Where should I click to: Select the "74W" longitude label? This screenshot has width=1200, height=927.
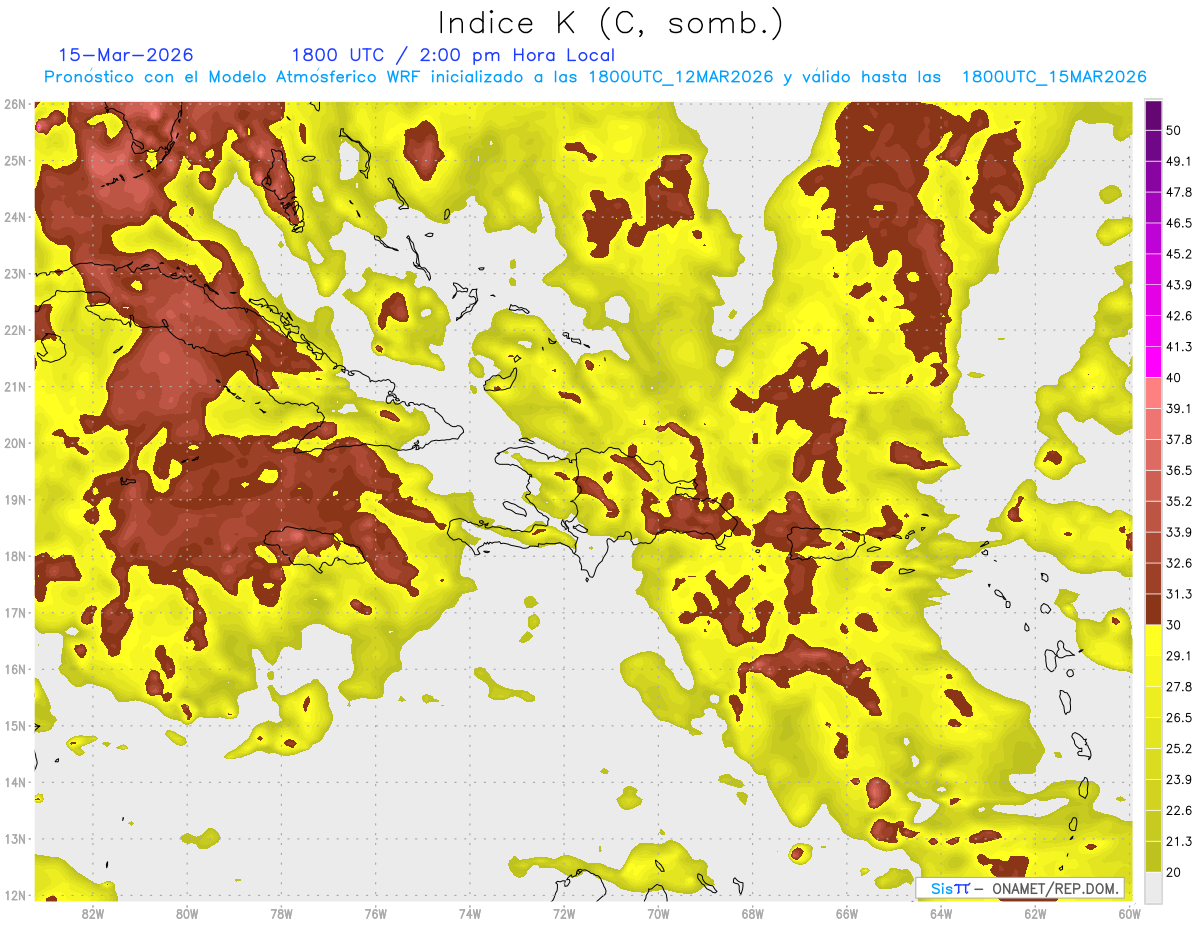(x=470, y=913)
